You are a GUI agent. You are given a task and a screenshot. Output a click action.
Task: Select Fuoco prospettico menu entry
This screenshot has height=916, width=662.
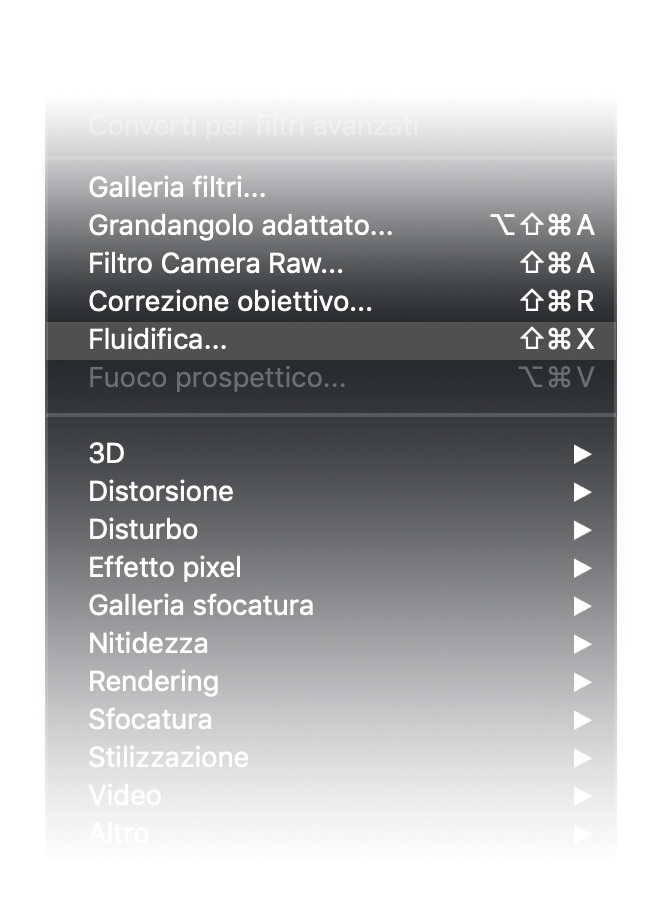(x=217, y=378)
